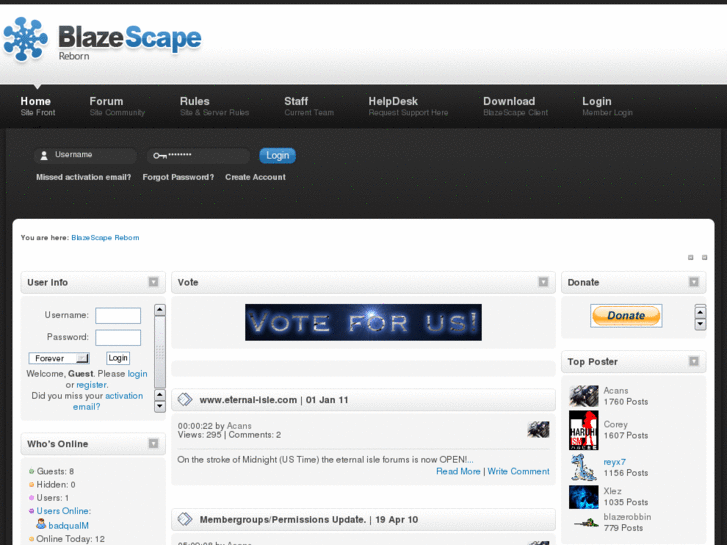This screenshot has height=545, width=727.
Task: Open Login Member Login menu item
Action: pos(607,106)
